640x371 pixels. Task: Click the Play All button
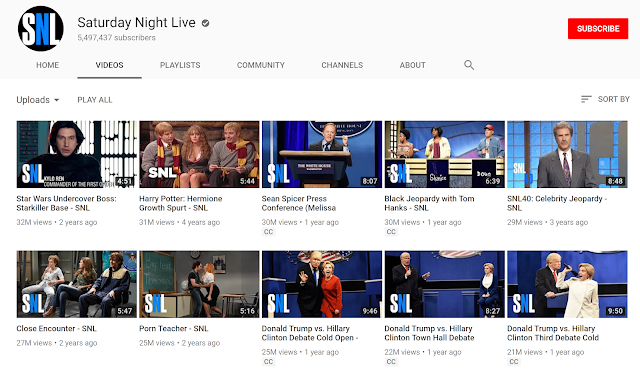coord(95,100)
